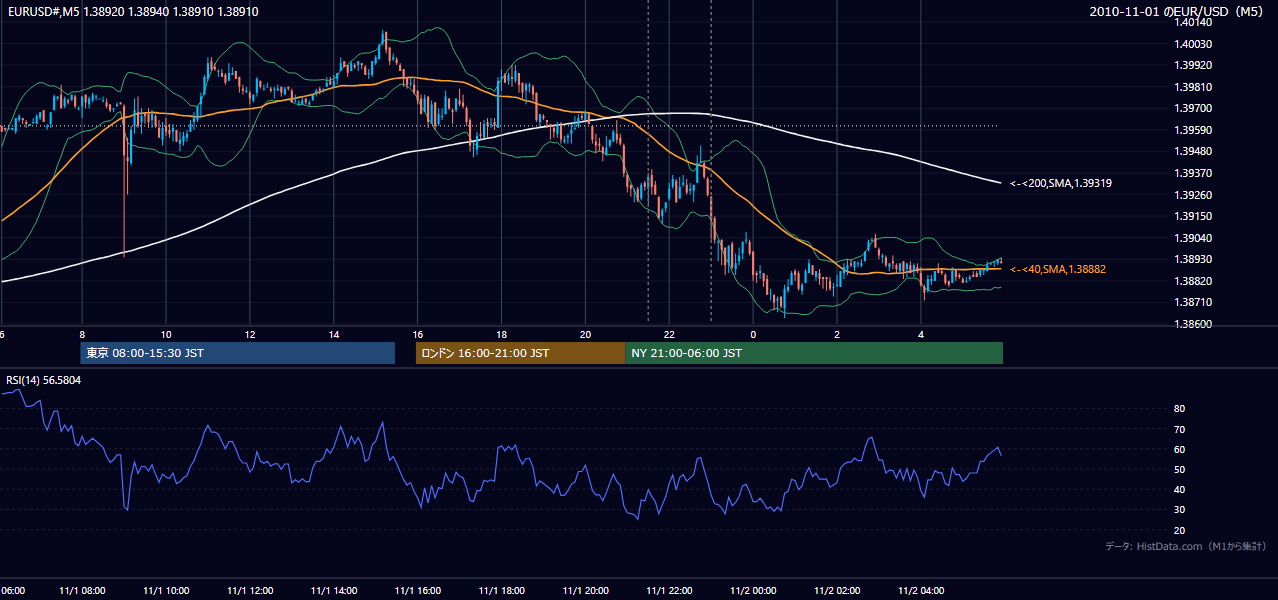The height and width of the screenshot is (600, 1278).
Task: Click the 11/1 20:00 bottom time label
Action: click(x=586, y=590)
